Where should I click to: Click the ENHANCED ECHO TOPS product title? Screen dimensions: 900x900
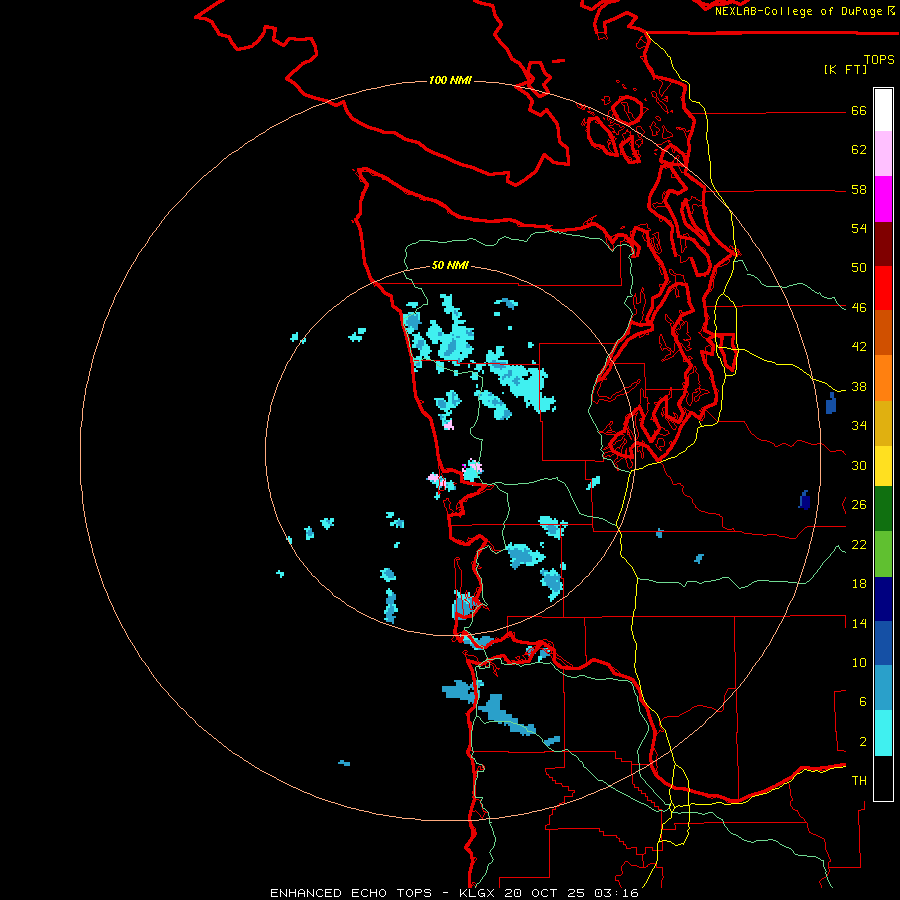coord(351,893)
